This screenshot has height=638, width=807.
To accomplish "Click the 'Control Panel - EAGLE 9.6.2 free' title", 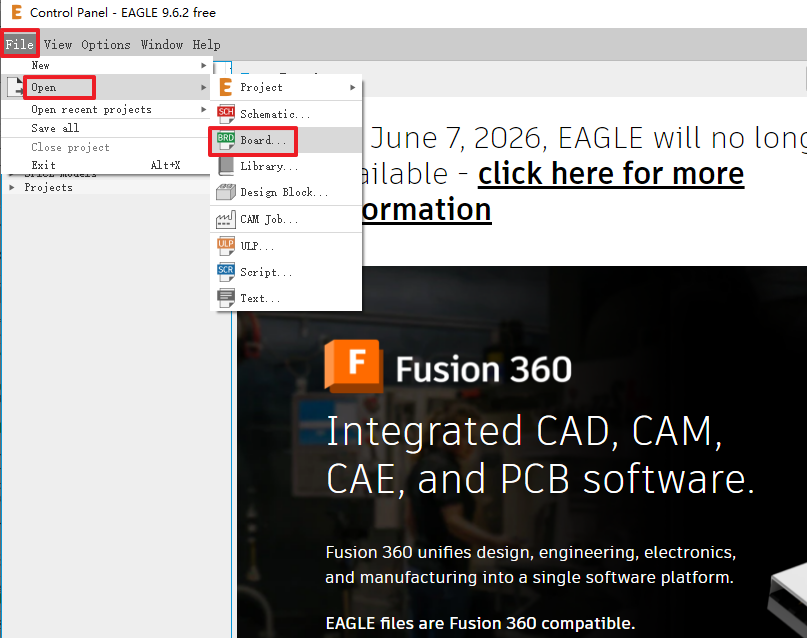I will coord(123,12).
